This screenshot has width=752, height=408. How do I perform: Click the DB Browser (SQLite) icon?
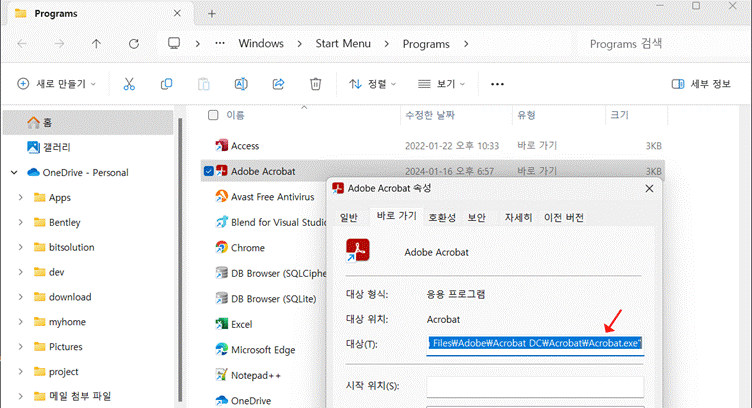222,298
